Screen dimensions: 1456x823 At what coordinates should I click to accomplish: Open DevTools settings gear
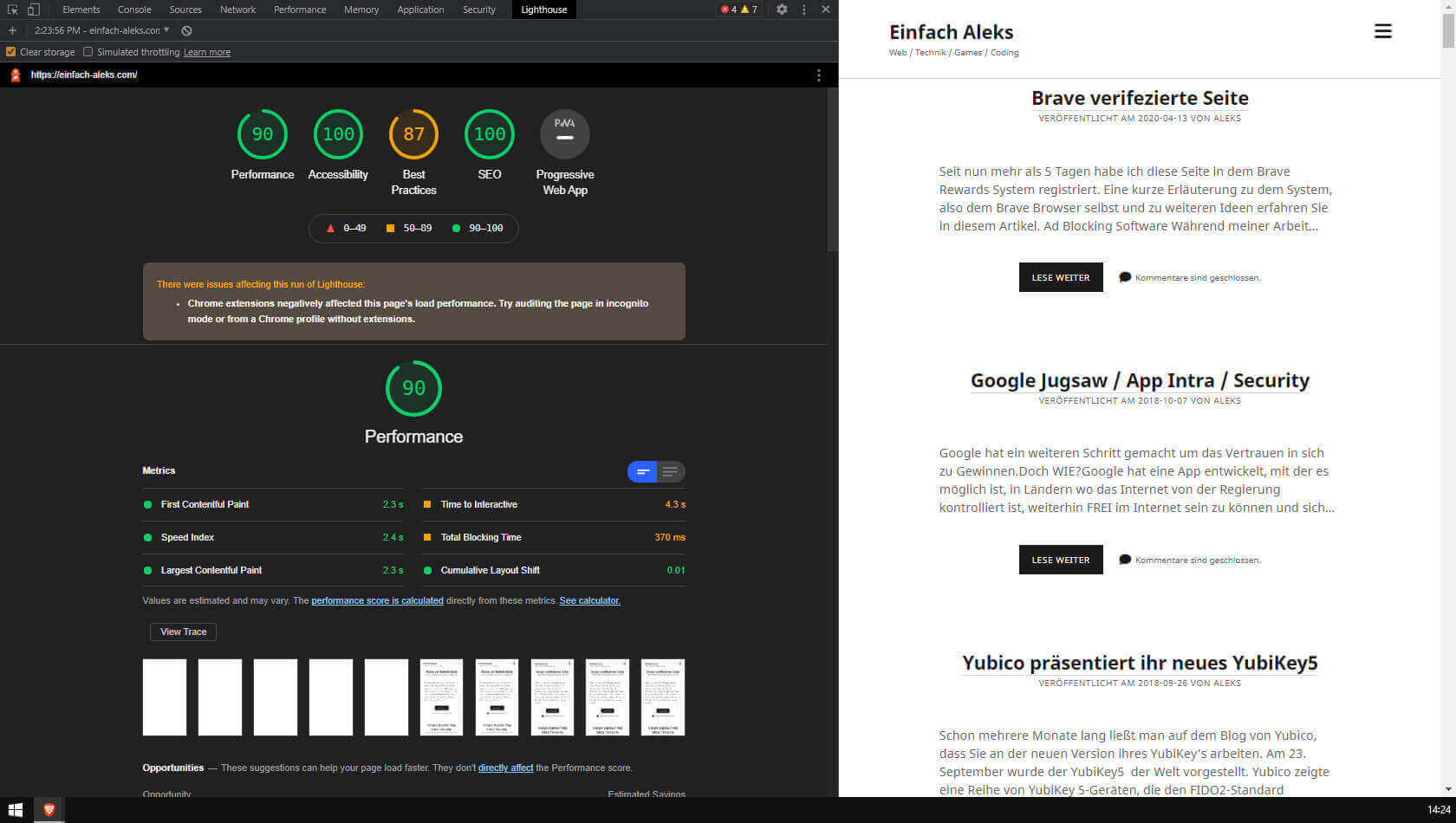tap(782, 10)
